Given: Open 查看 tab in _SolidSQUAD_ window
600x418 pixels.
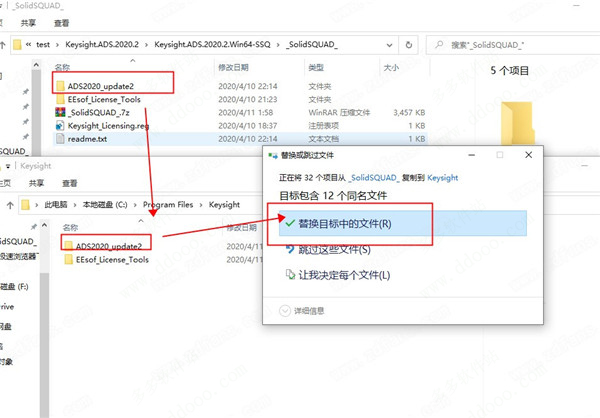Looking at the screenshot, I should tap(61, 23).
